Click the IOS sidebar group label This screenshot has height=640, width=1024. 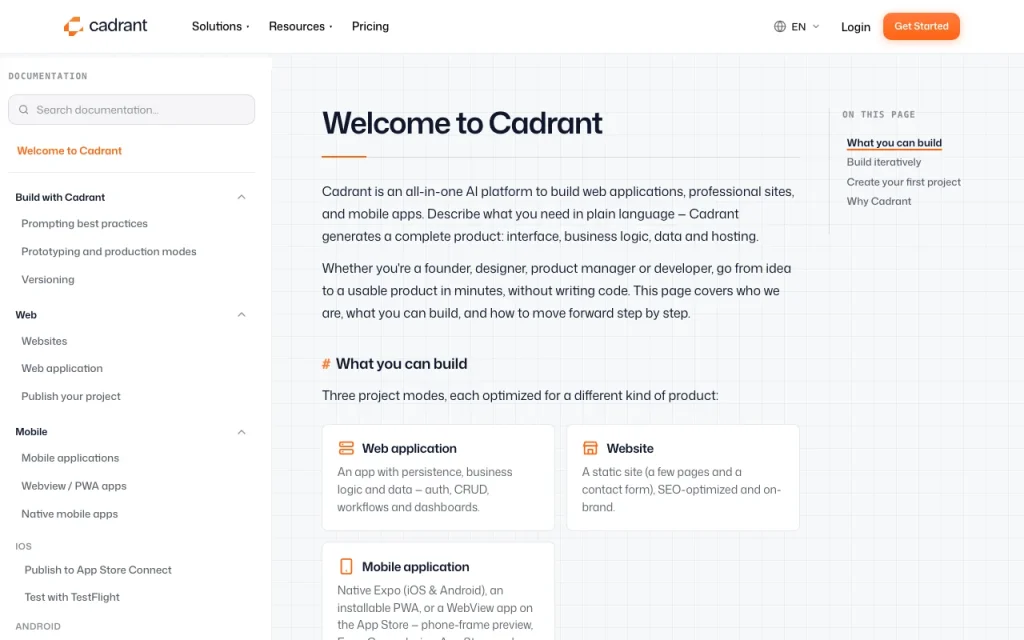click(x=24, y=547)
